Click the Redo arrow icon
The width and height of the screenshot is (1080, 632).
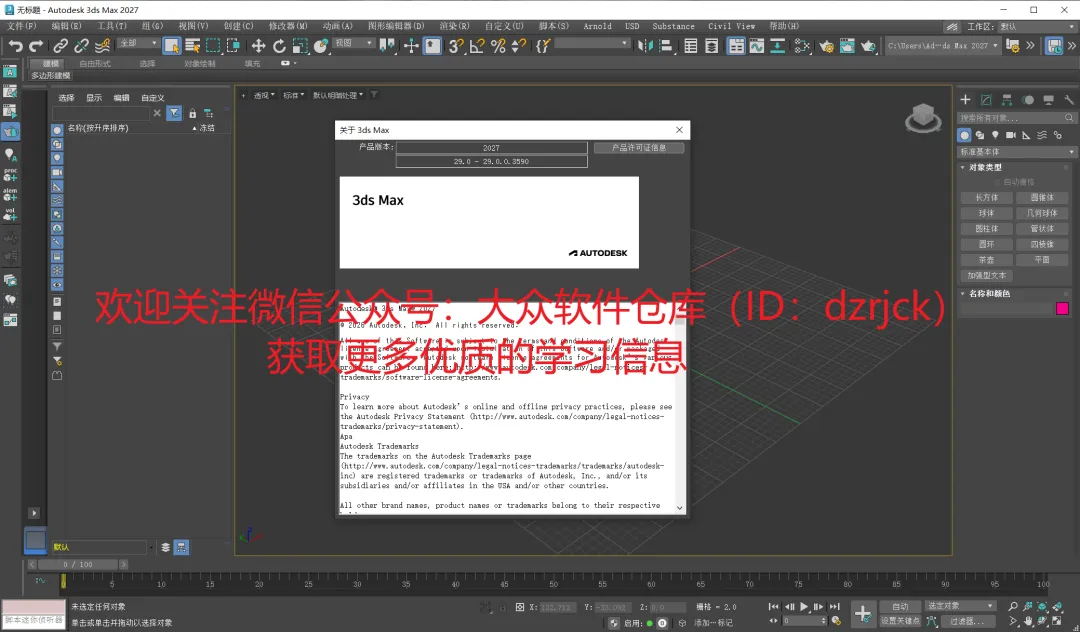click(36, 45)
